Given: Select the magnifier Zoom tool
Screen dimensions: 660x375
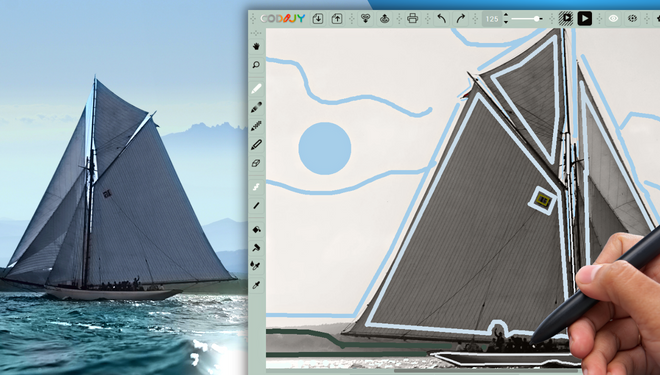Looking at the screenshot, I should click(x=256, y=65).
